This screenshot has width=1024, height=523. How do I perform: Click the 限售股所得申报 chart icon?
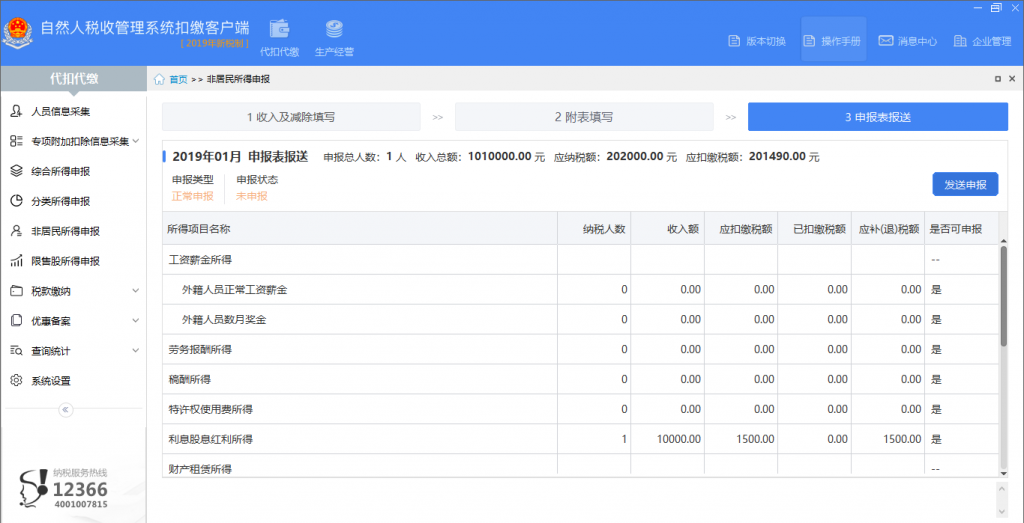coord(16,261)
